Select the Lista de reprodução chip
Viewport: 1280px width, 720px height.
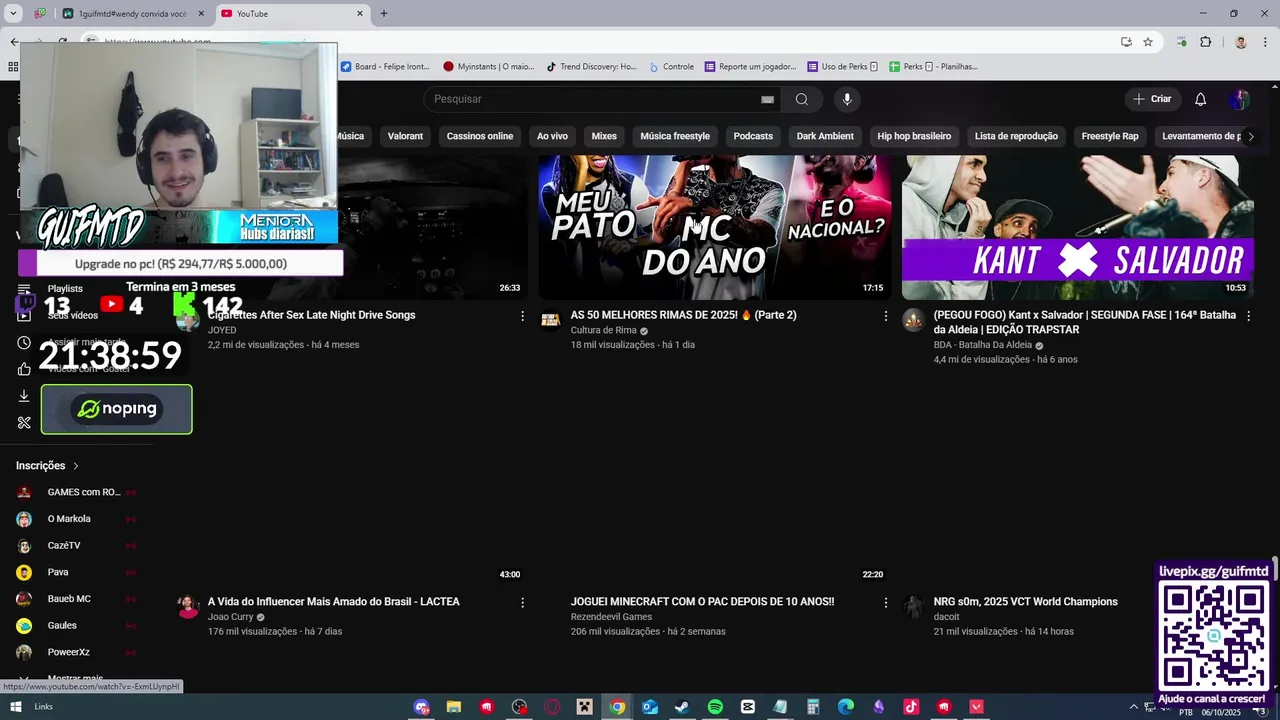click(x=1016, y=136)
